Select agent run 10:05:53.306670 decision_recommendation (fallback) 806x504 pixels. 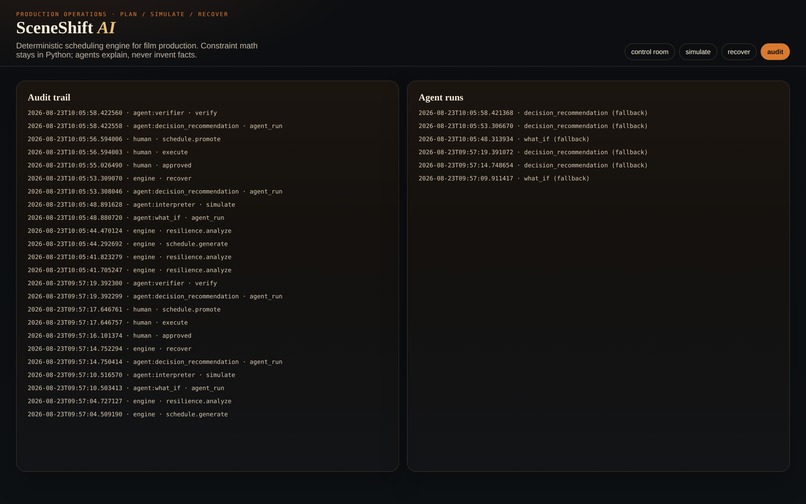tap(533, 126)
